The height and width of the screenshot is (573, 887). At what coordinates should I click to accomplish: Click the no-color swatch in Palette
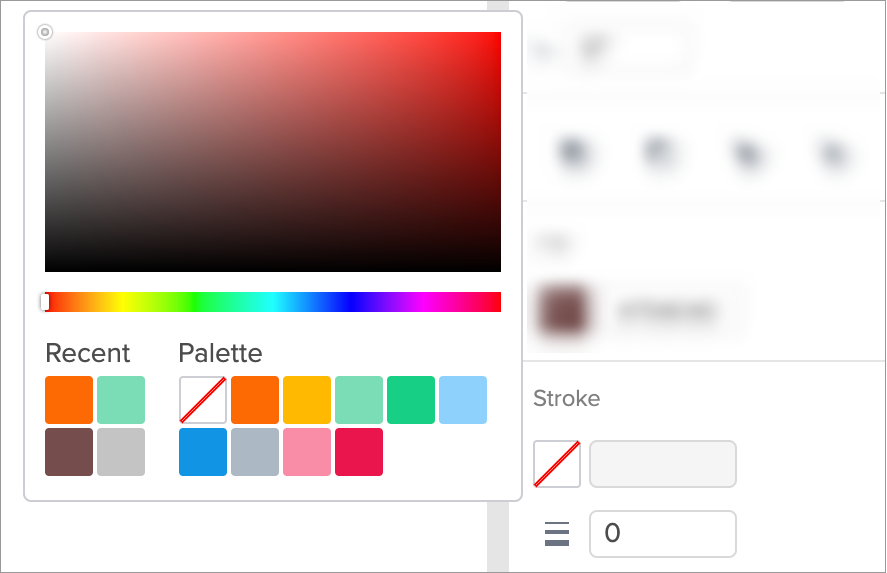[203, 400]
